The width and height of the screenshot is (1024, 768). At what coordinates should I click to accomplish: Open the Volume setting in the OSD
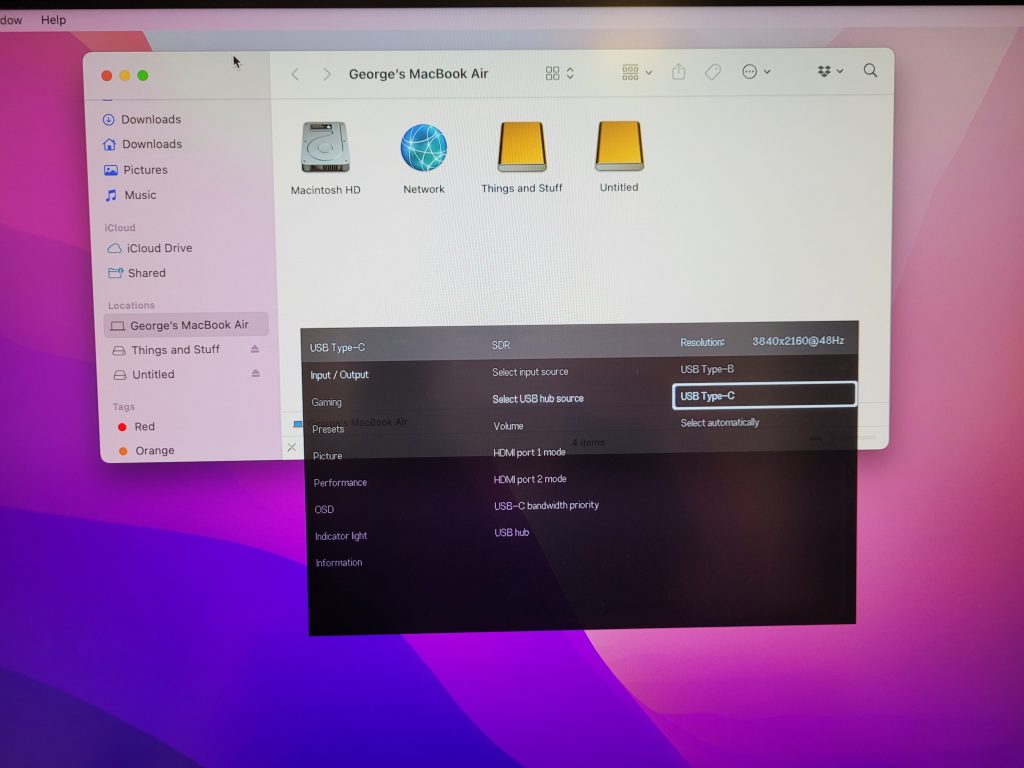(x=508, y=426)
